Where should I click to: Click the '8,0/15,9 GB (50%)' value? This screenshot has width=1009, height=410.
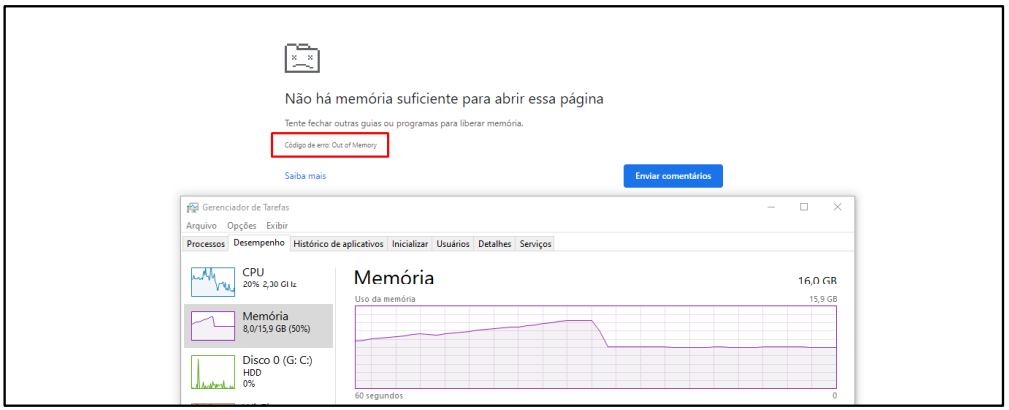coord(276,328)
